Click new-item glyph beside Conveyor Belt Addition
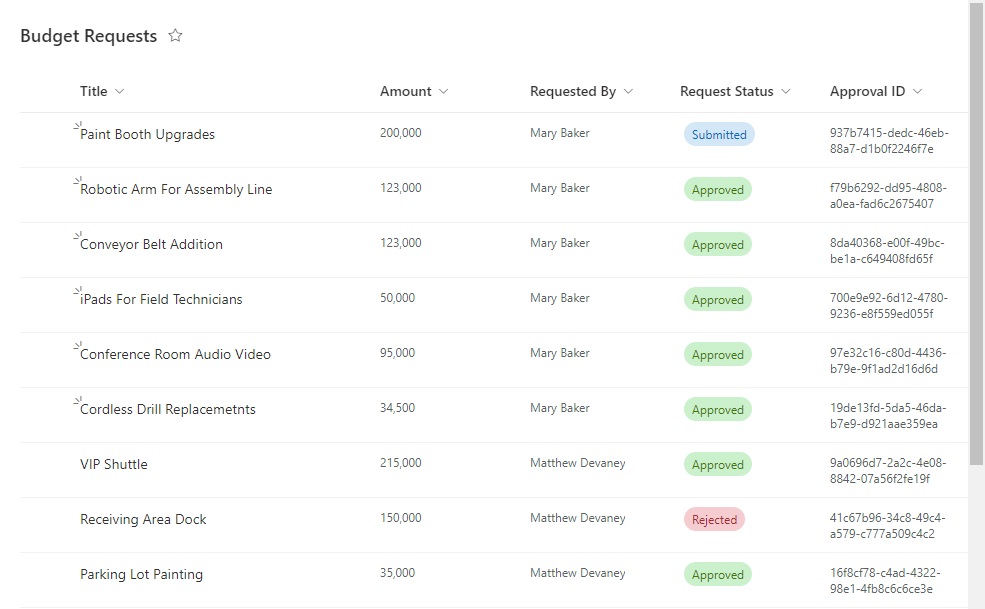This screenshot has height=609, width=985. point(78,236)
